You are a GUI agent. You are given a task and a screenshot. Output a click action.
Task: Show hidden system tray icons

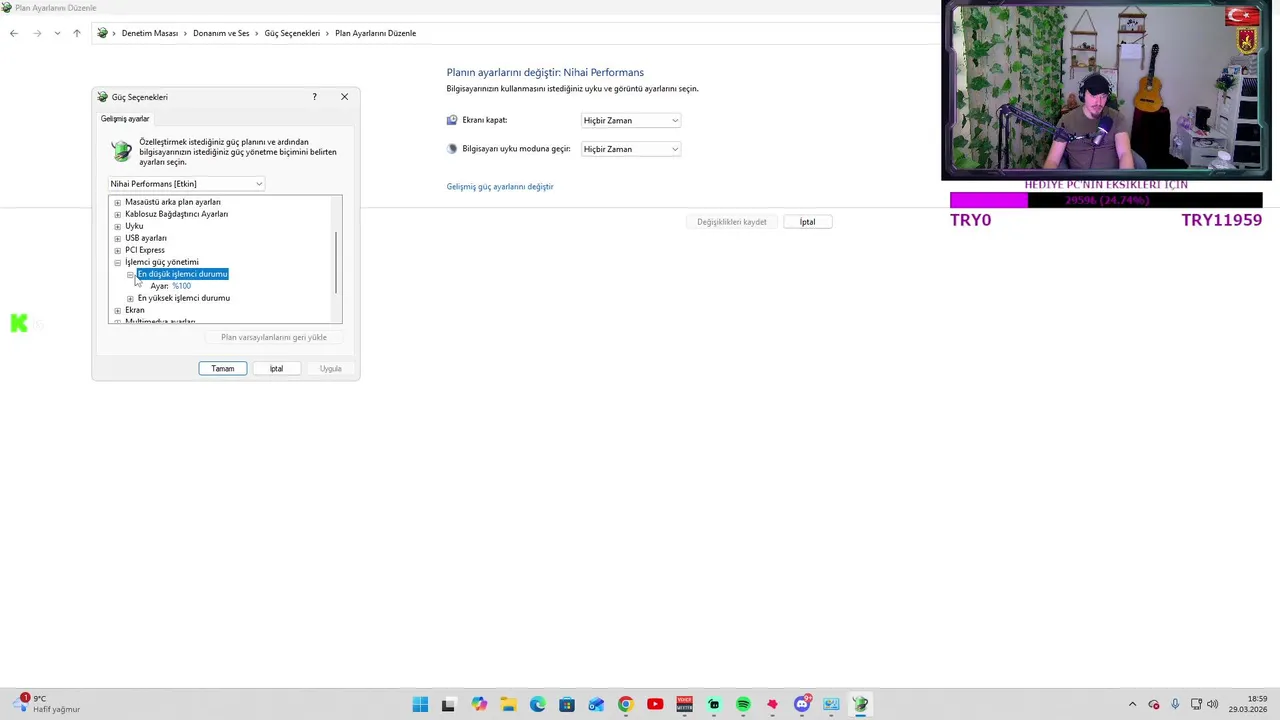1132,704
